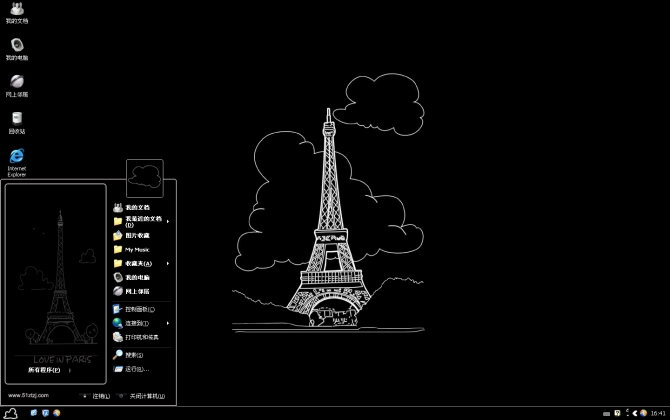Click the blue shield-like quick launch icon
This screenshot has height=420, width=670.
tap(45, 413)
